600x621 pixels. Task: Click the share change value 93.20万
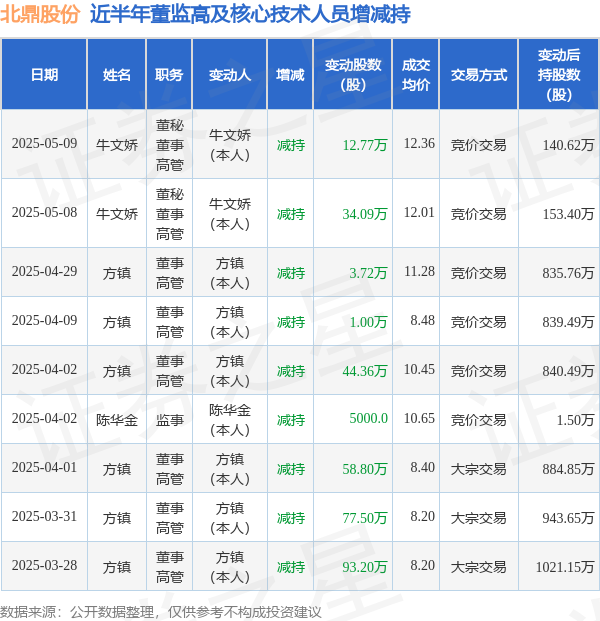(365, 567)
